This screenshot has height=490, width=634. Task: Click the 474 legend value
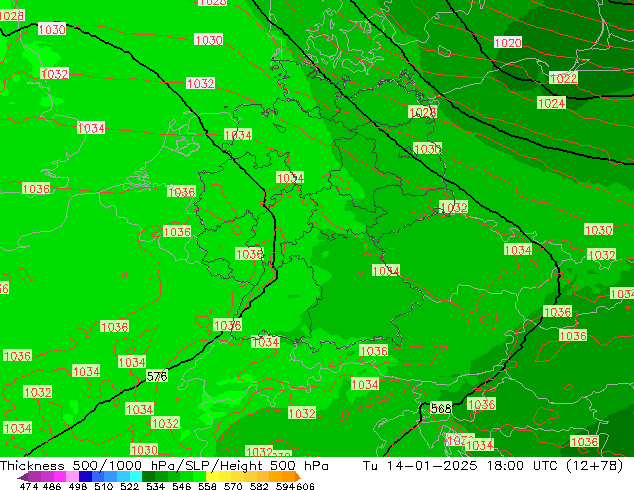(29, 486)
